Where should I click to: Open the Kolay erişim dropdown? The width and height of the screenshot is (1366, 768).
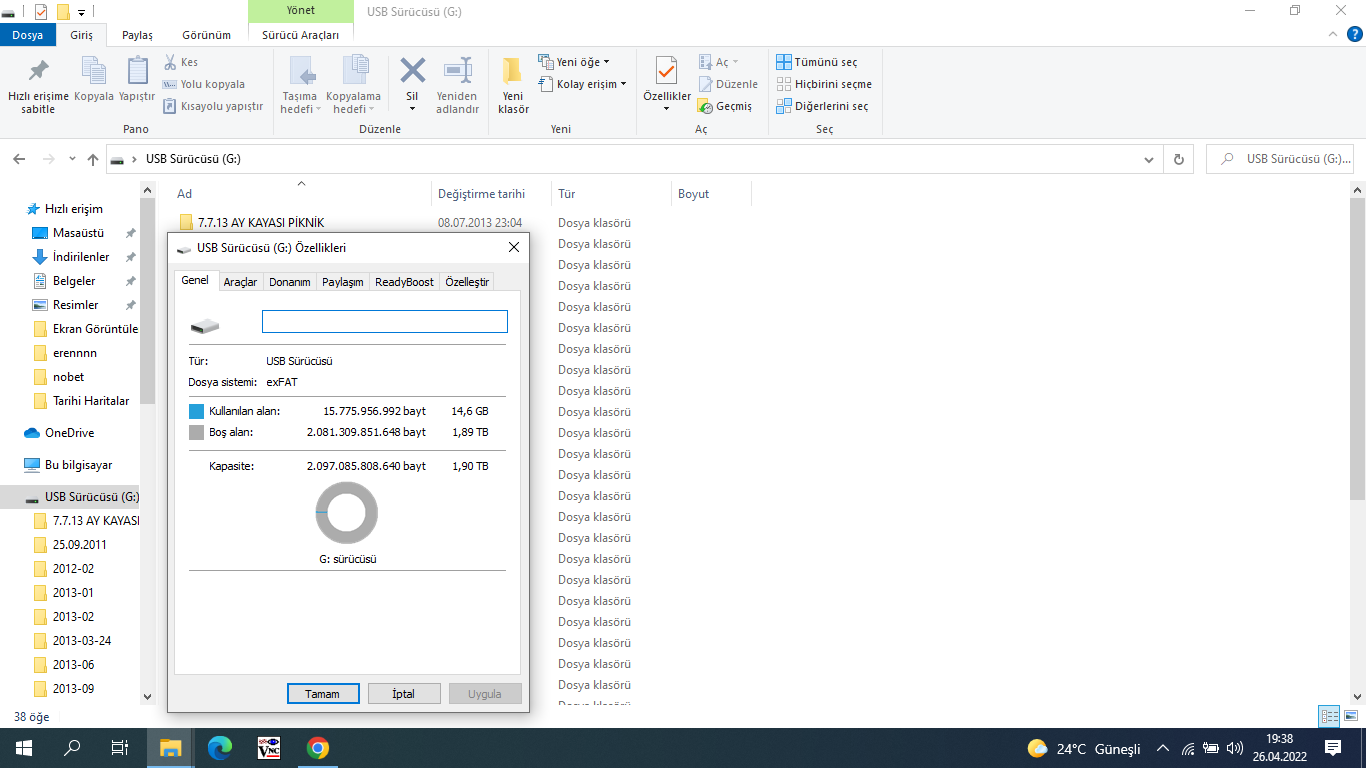[x=582, y=84]
